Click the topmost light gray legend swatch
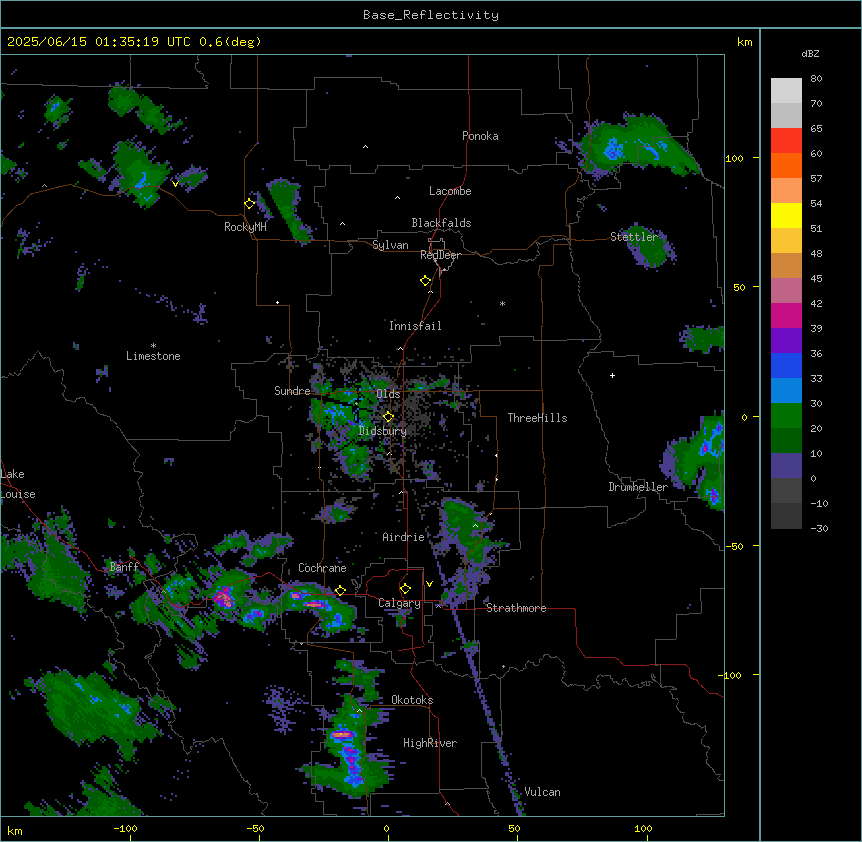 click(x=786, y=90)
